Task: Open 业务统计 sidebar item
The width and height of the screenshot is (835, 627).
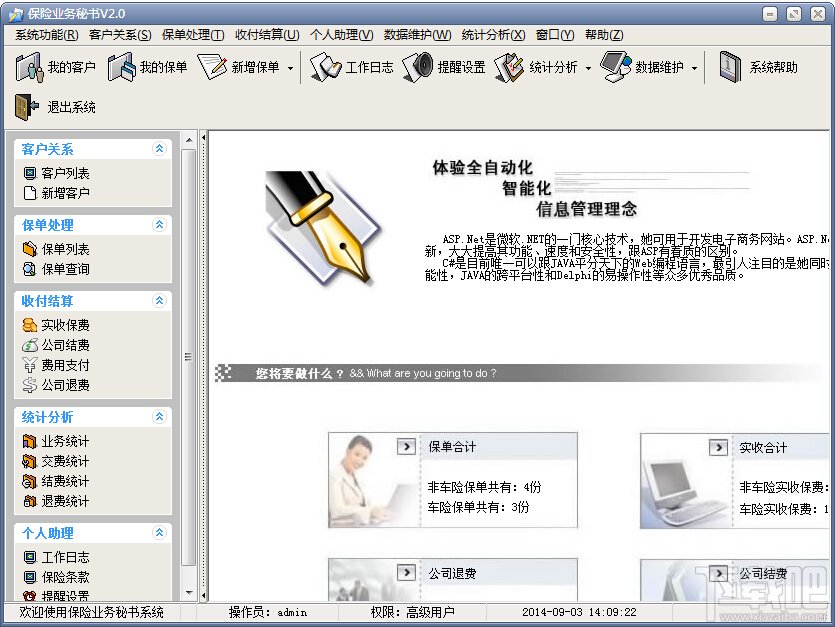Action: 65,441
